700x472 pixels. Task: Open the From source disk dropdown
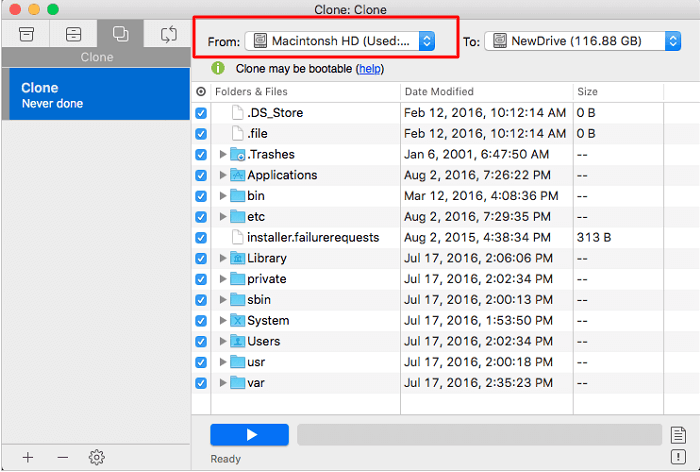(x=340, y=41)
